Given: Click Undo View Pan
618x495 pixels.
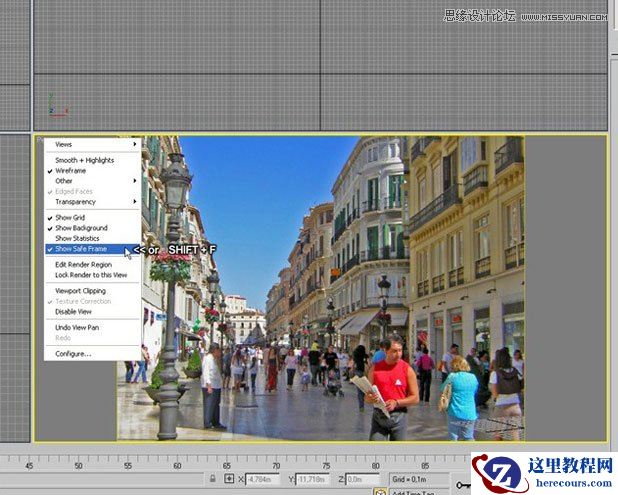Looking at the screenshot, I should [93, 328].
